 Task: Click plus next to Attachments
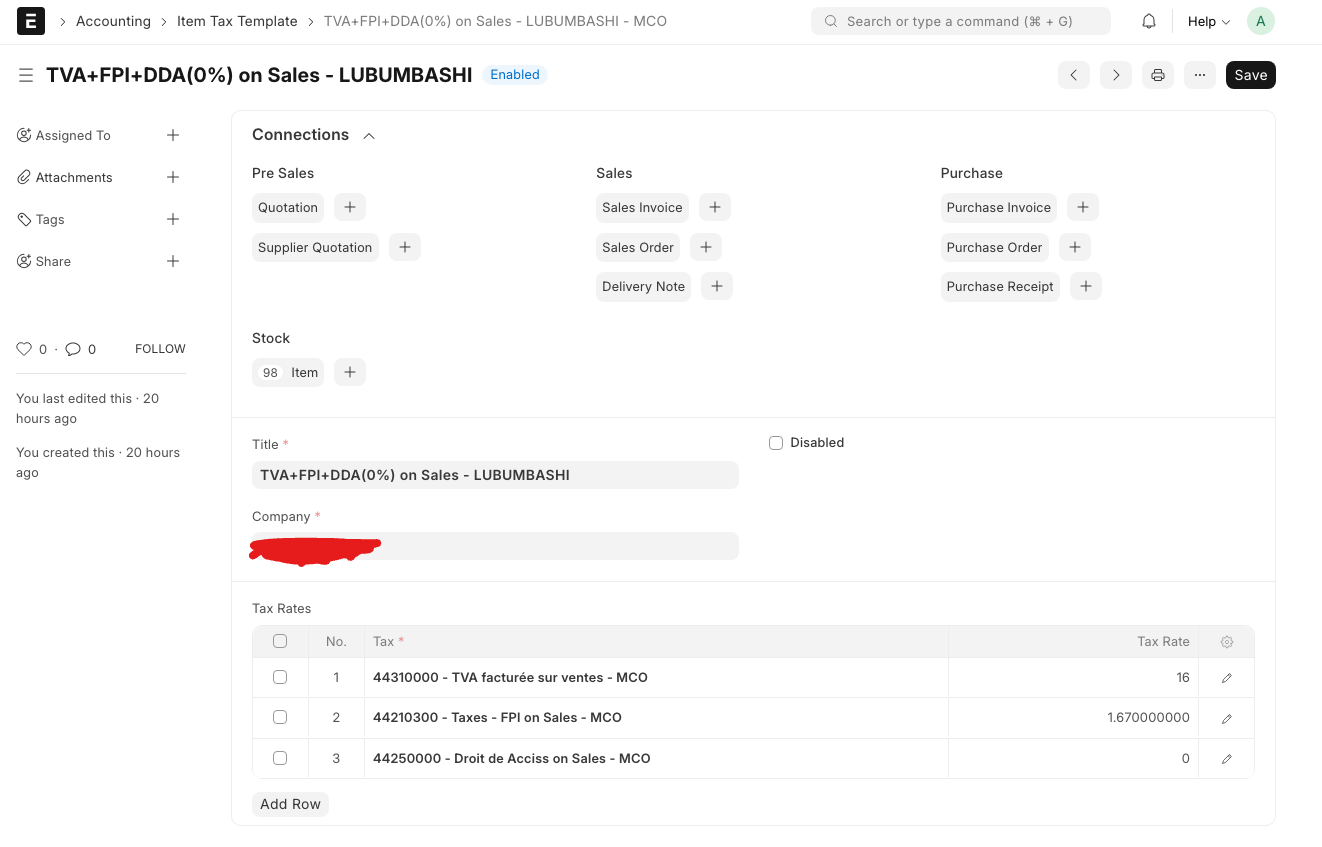(x=173, y=177)
